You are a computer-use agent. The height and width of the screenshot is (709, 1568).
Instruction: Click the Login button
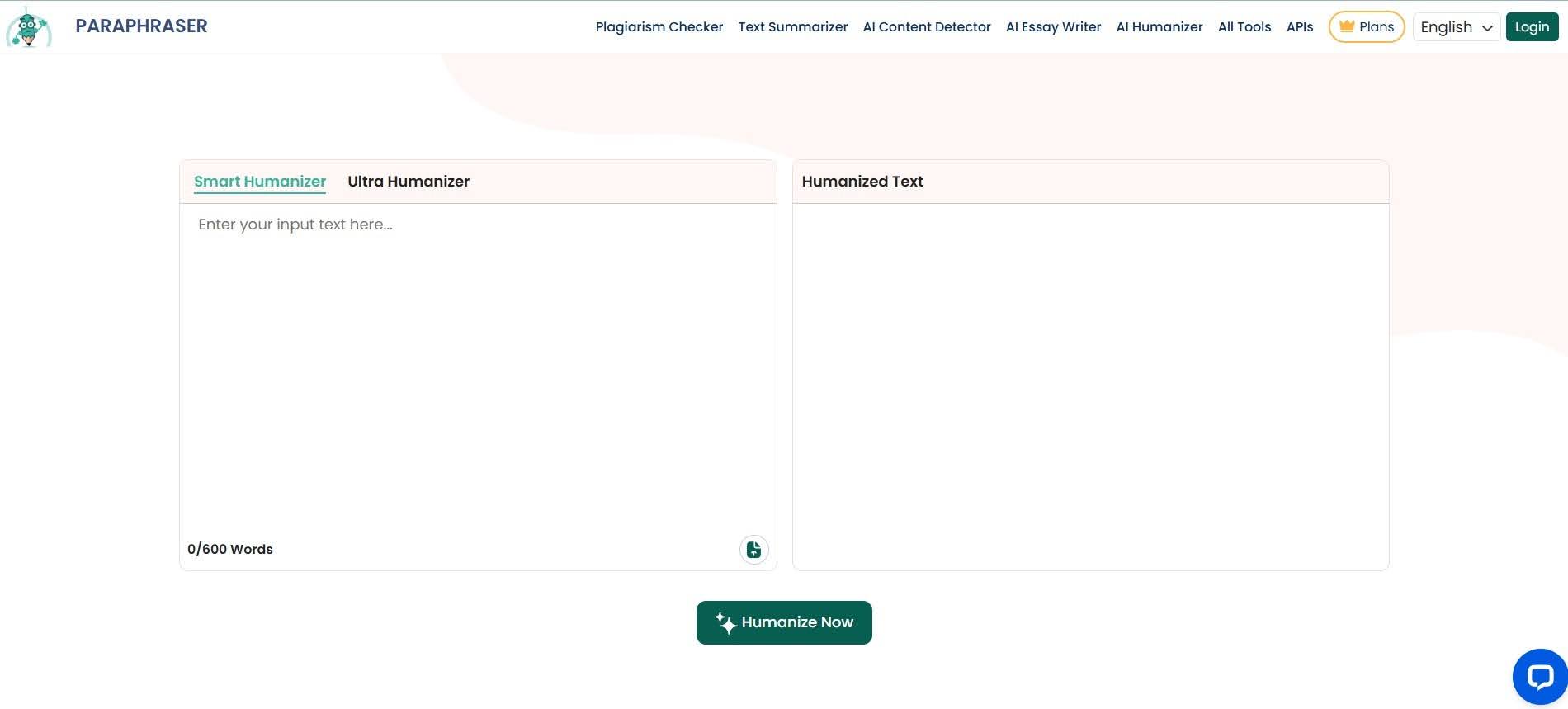click(1533, 27)
